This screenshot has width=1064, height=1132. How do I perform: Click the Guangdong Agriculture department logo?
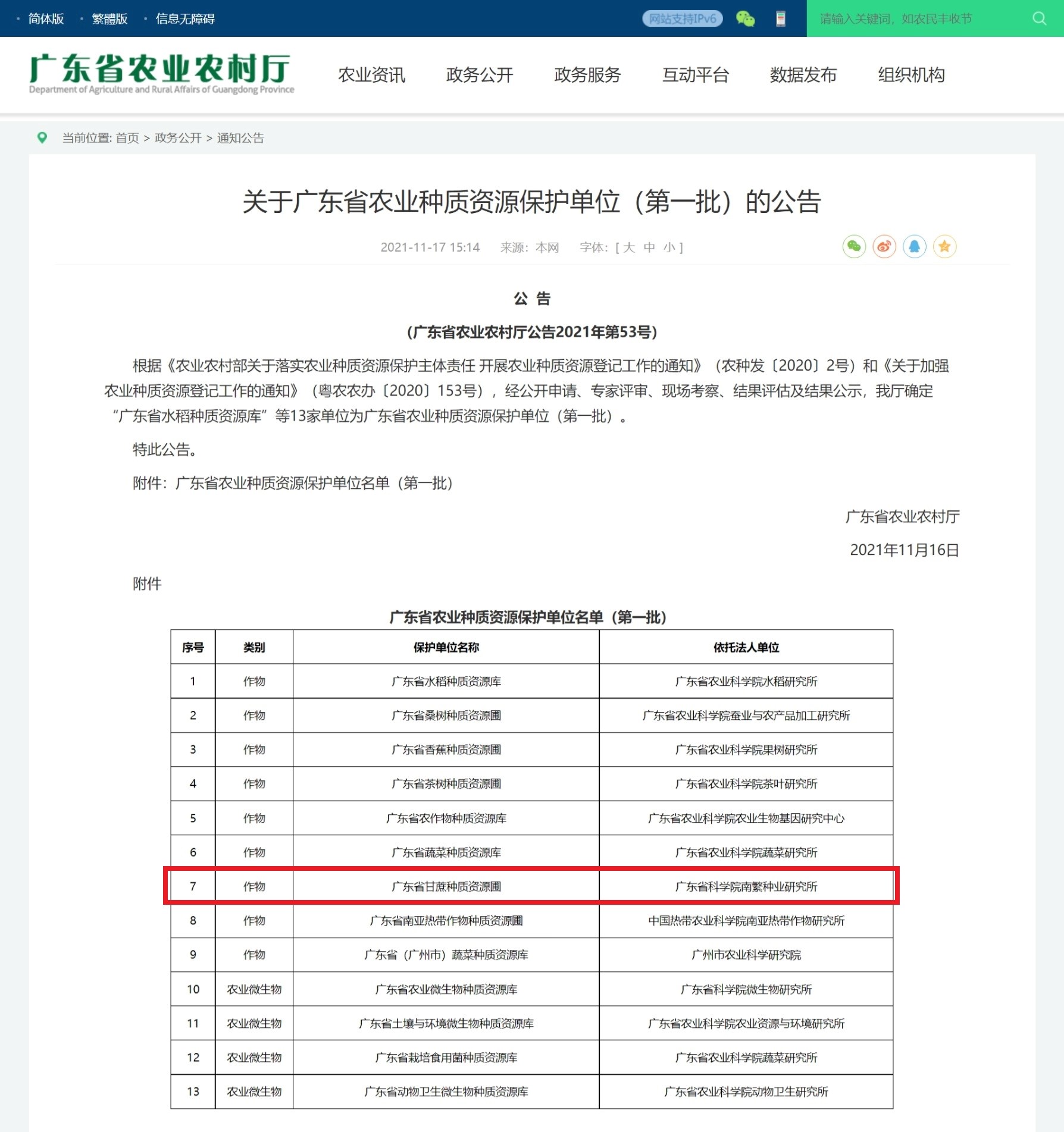161,74
